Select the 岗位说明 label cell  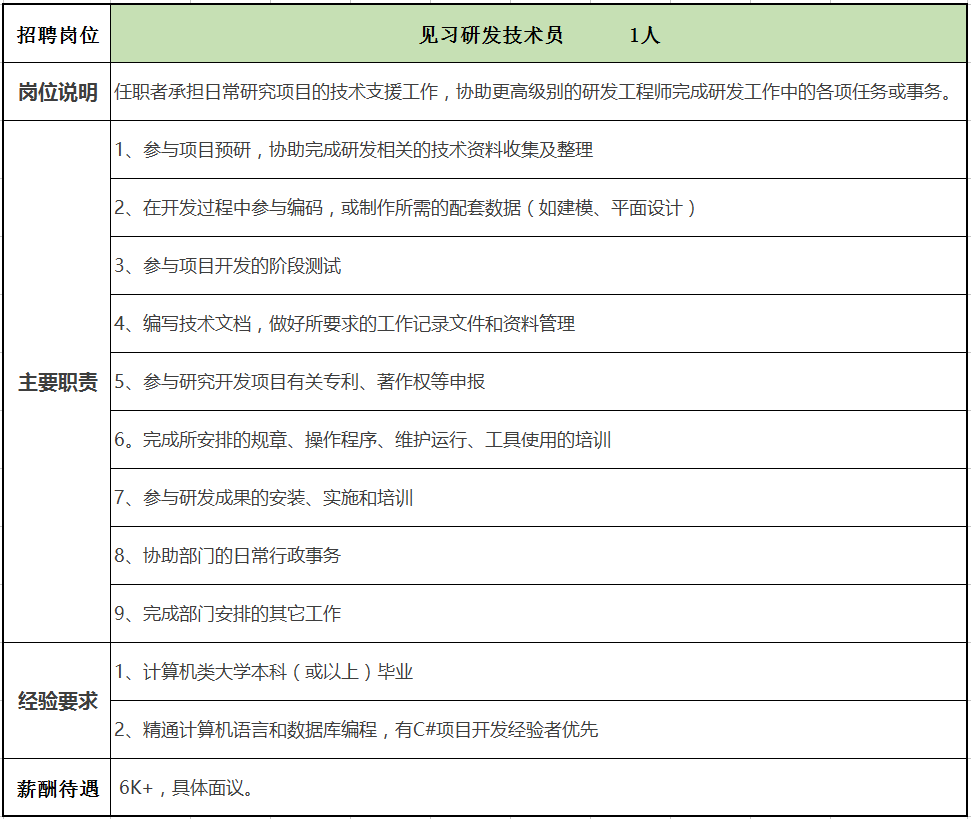57,92
